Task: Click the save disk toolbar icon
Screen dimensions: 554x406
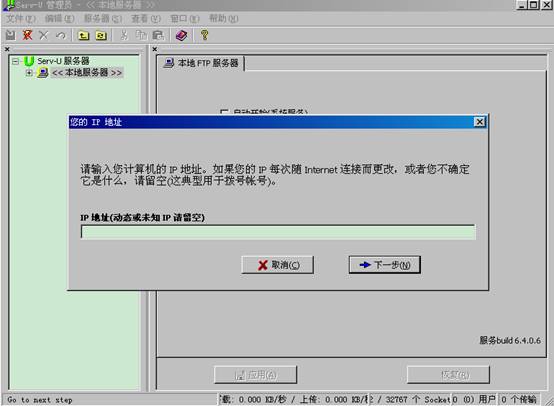Action: 10,35
